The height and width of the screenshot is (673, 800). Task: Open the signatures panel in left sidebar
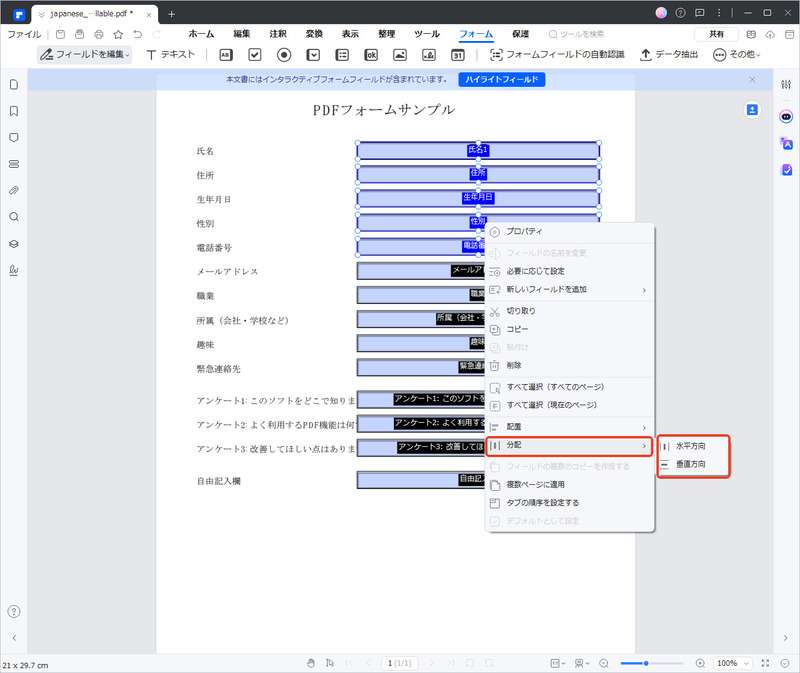pos(14,270)
